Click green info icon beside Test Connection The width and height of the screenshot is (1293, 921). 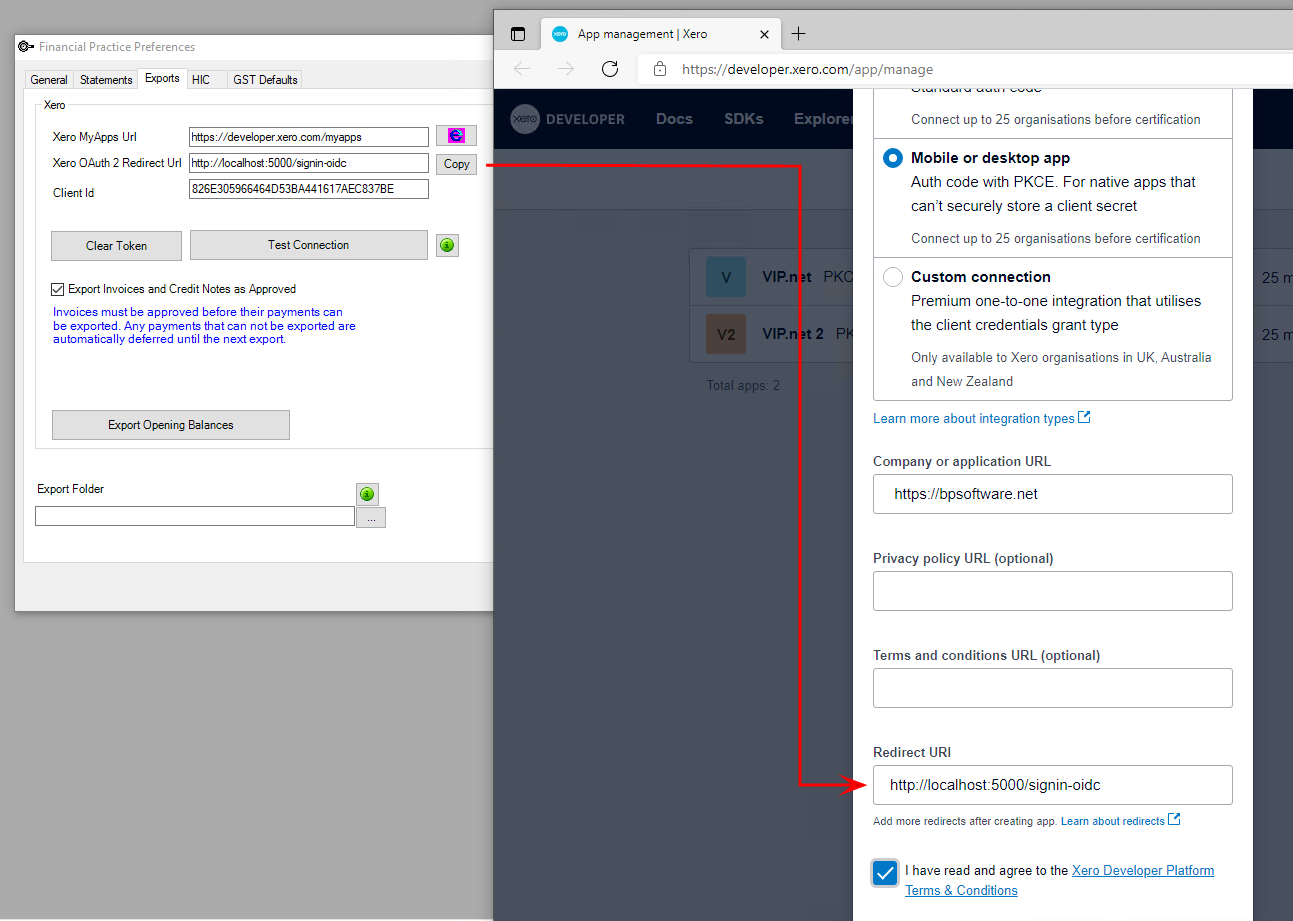(x=447, y=245)
